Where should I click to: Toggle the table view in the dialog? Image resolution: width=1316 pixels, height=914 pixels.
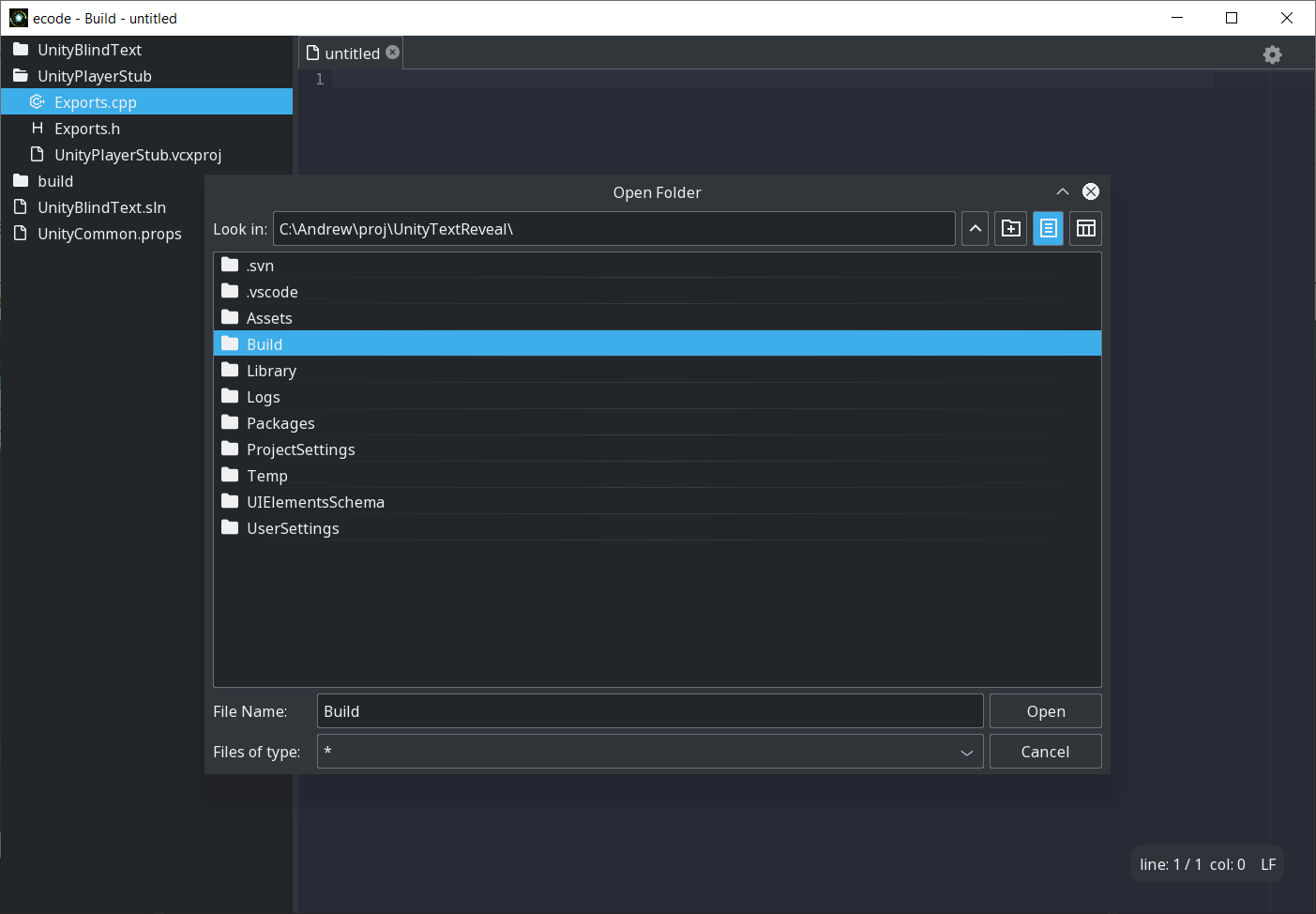(x=1085, y=228)
